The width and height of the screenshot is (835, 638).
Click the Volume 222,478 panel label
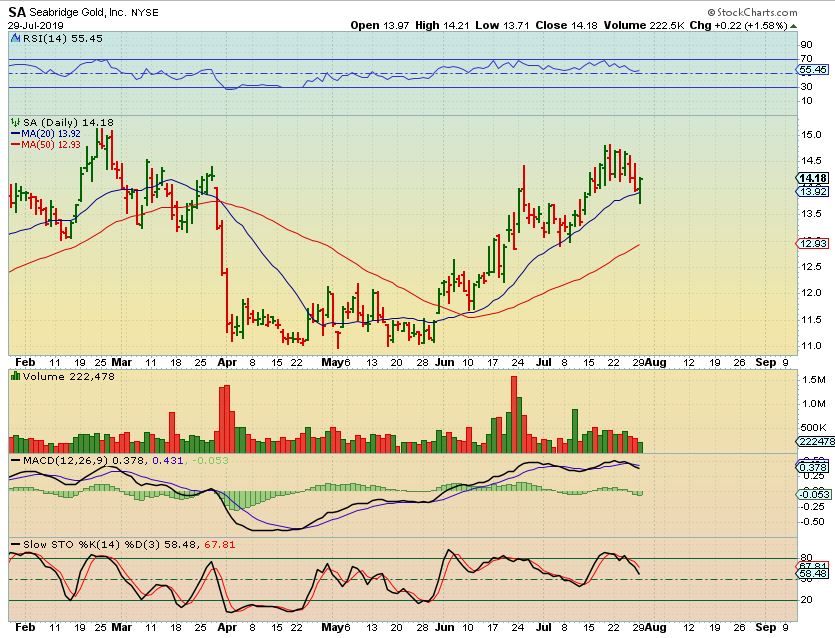(69, 377)
